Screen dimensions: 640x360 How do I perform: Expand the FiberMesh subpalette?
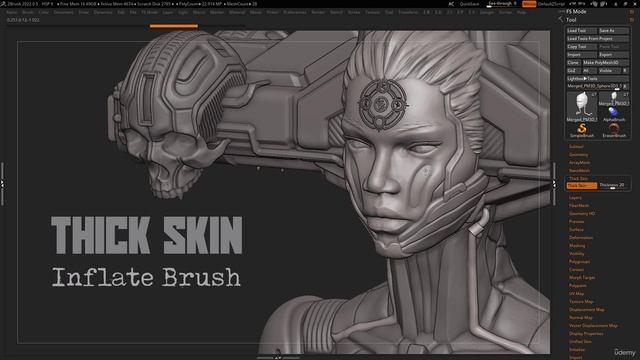[579, 206]
